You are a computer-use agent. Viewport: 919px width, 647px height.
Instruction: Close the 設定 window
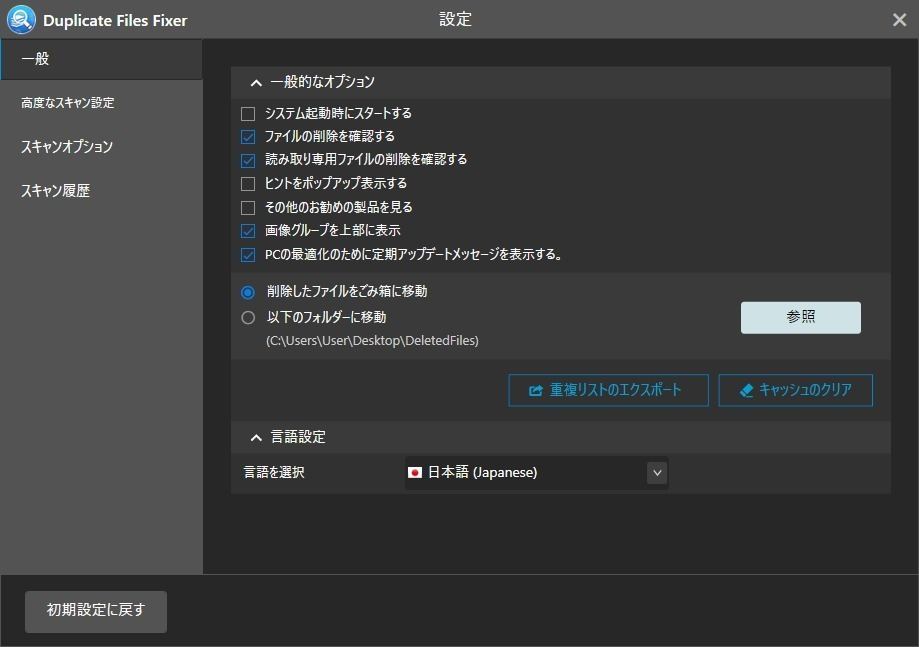899,20
